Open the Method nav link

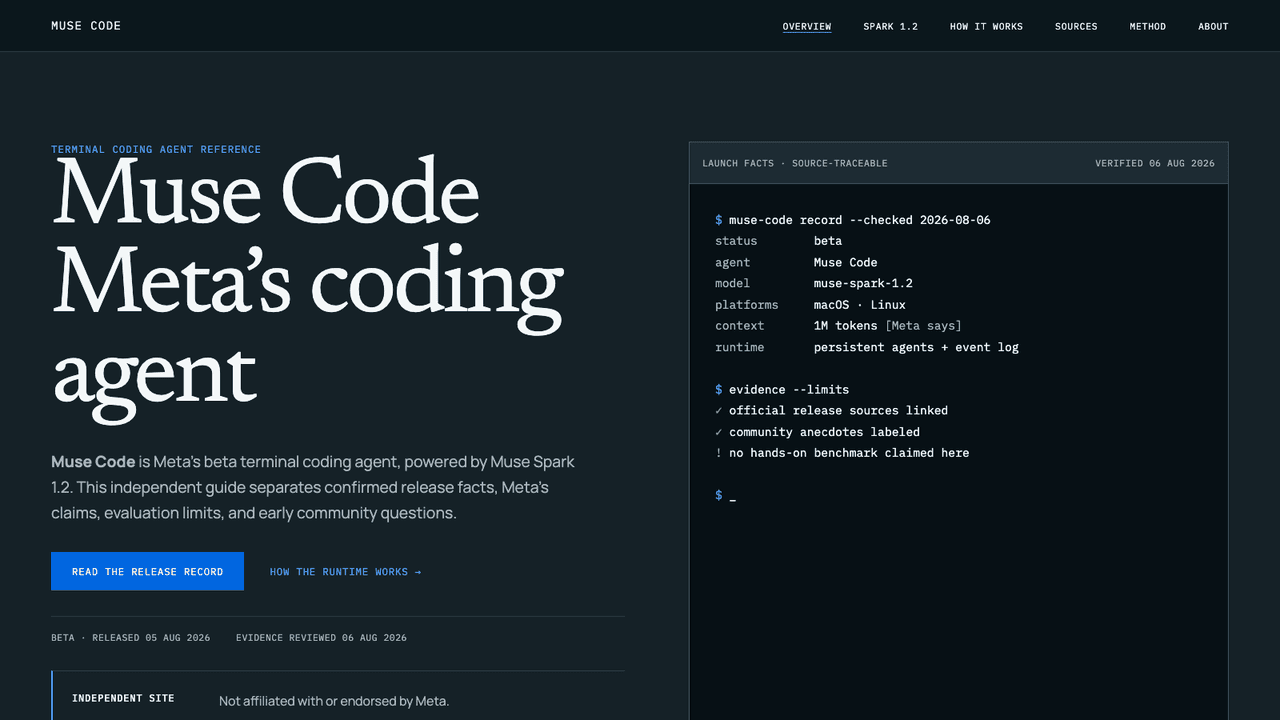(x=1148, y=26)
